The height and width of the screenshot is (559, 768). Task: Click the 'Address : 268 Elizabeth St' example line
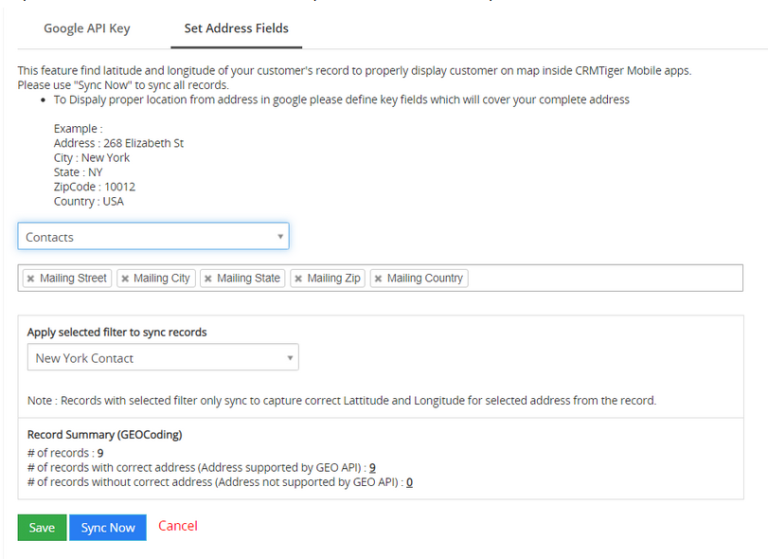119,143
